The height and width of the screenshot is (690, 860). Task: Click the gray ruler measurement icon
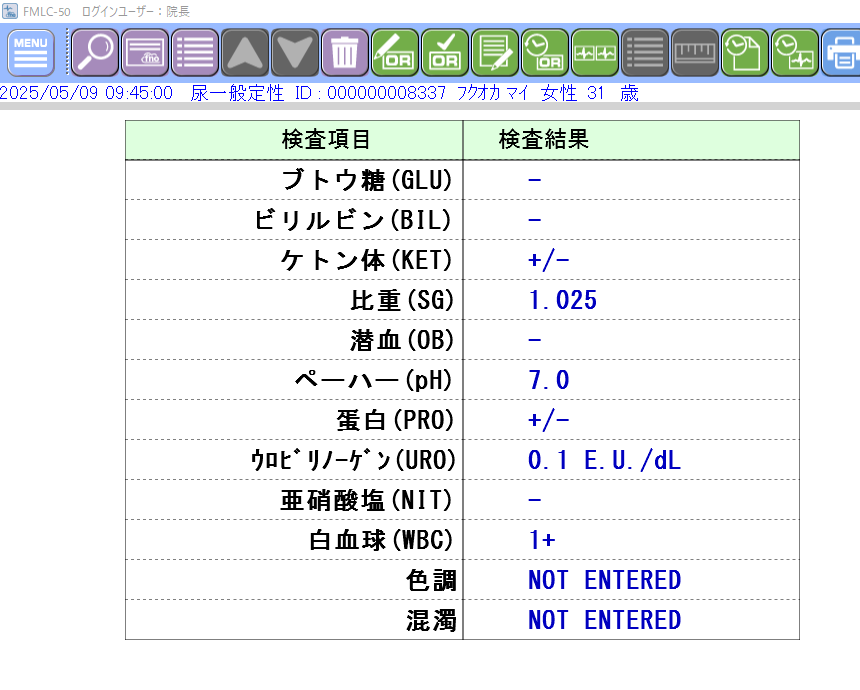pos(695,53)
